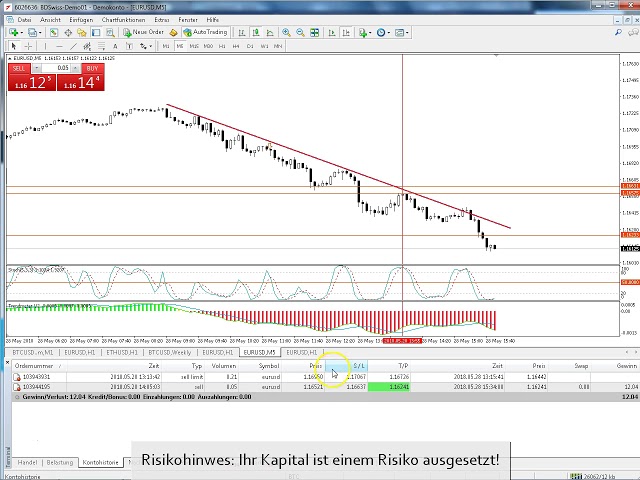Expand the templates dropdown arrow
This screenshot has height=480, width=640.
pyautogui.click(x=407, y=33)
